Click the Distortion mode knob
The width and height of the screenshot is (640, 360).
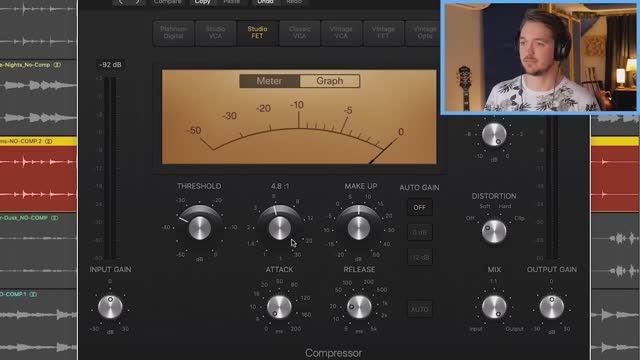click(494, 231)
